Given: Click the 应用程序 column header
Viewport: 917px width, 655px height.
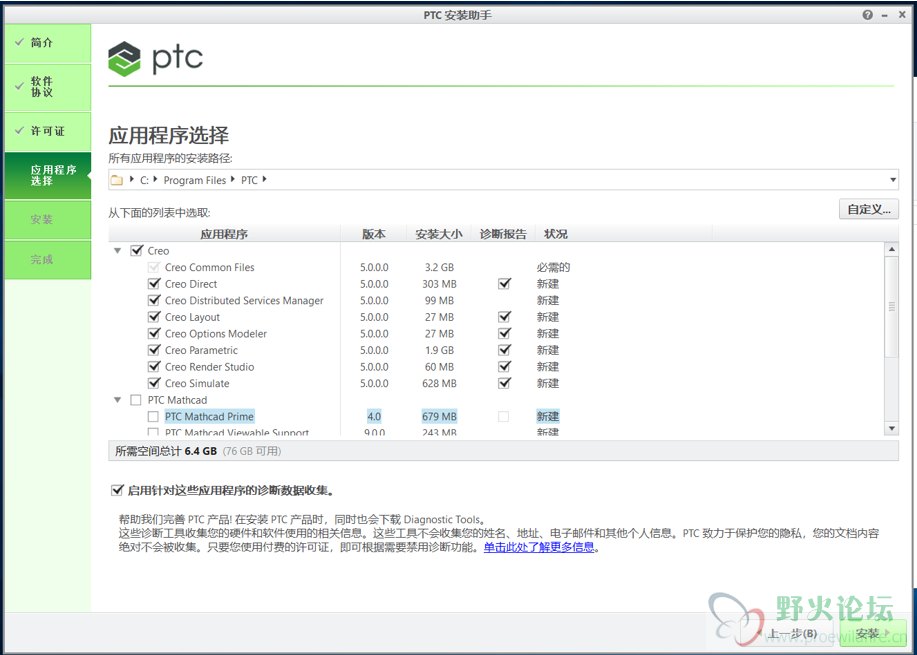Looking at the screenshot, I should pos(224,234).
